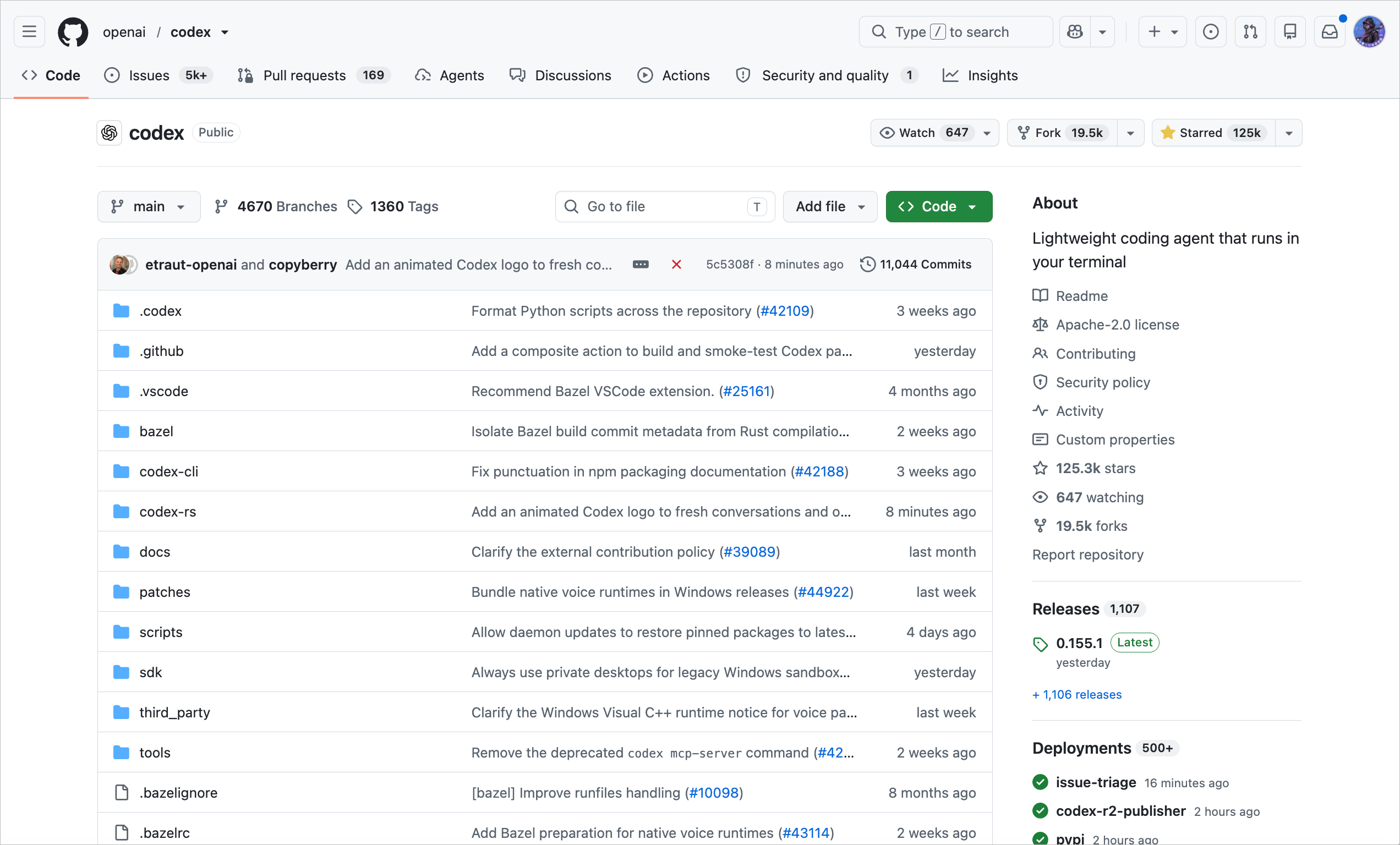Click the Type / to search box
The height and width of the screenshot is (845, 1400).
956,32
